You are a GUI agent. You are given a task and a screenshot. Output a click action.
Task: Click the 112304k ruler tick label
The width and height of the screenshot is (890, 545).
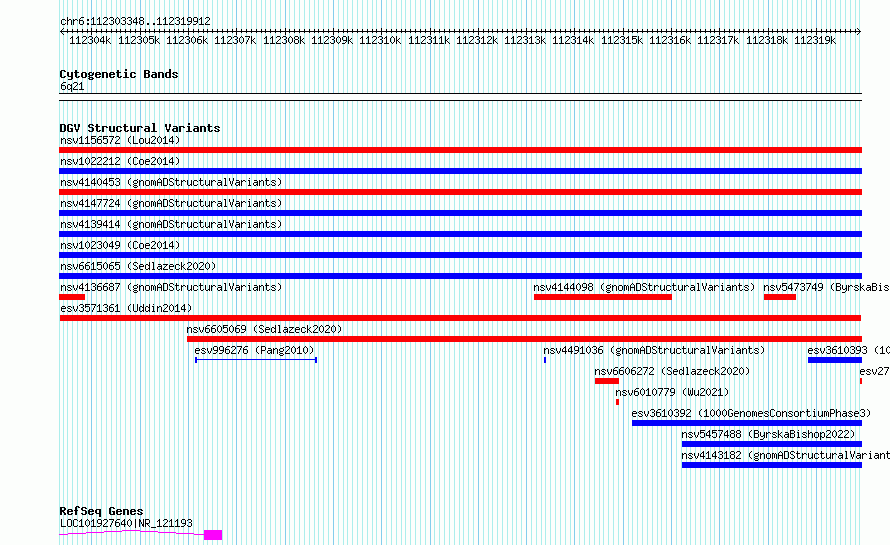point(90,41)
